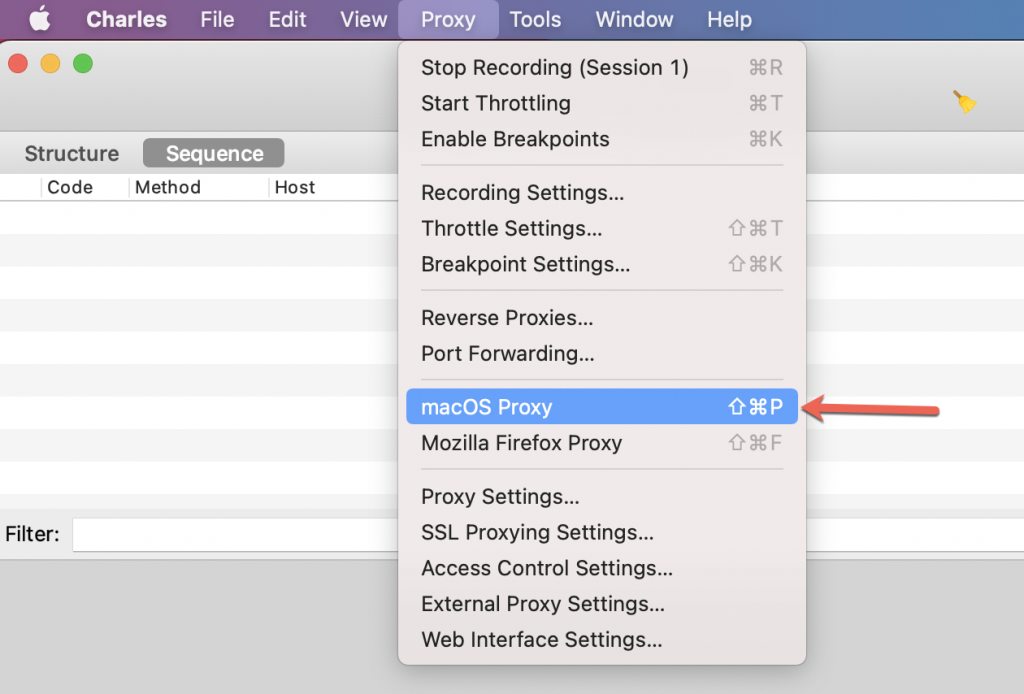
Task: Click the Filter input field
Action: coord(235,535)
